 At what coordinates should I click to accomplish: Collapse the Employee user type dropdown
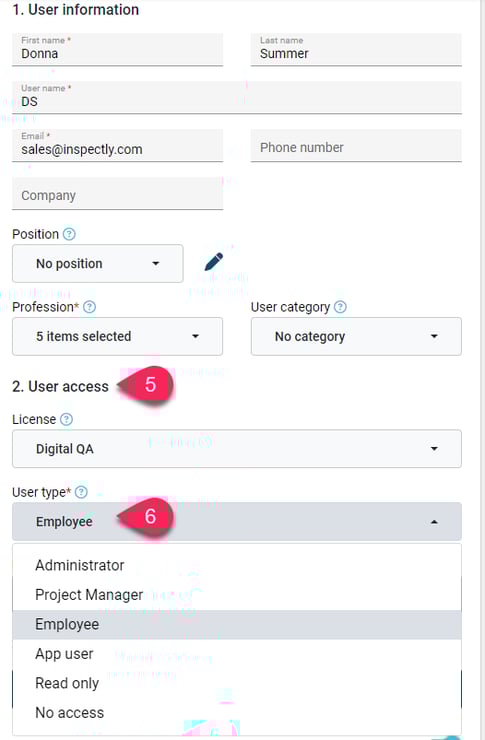[237, 521]
